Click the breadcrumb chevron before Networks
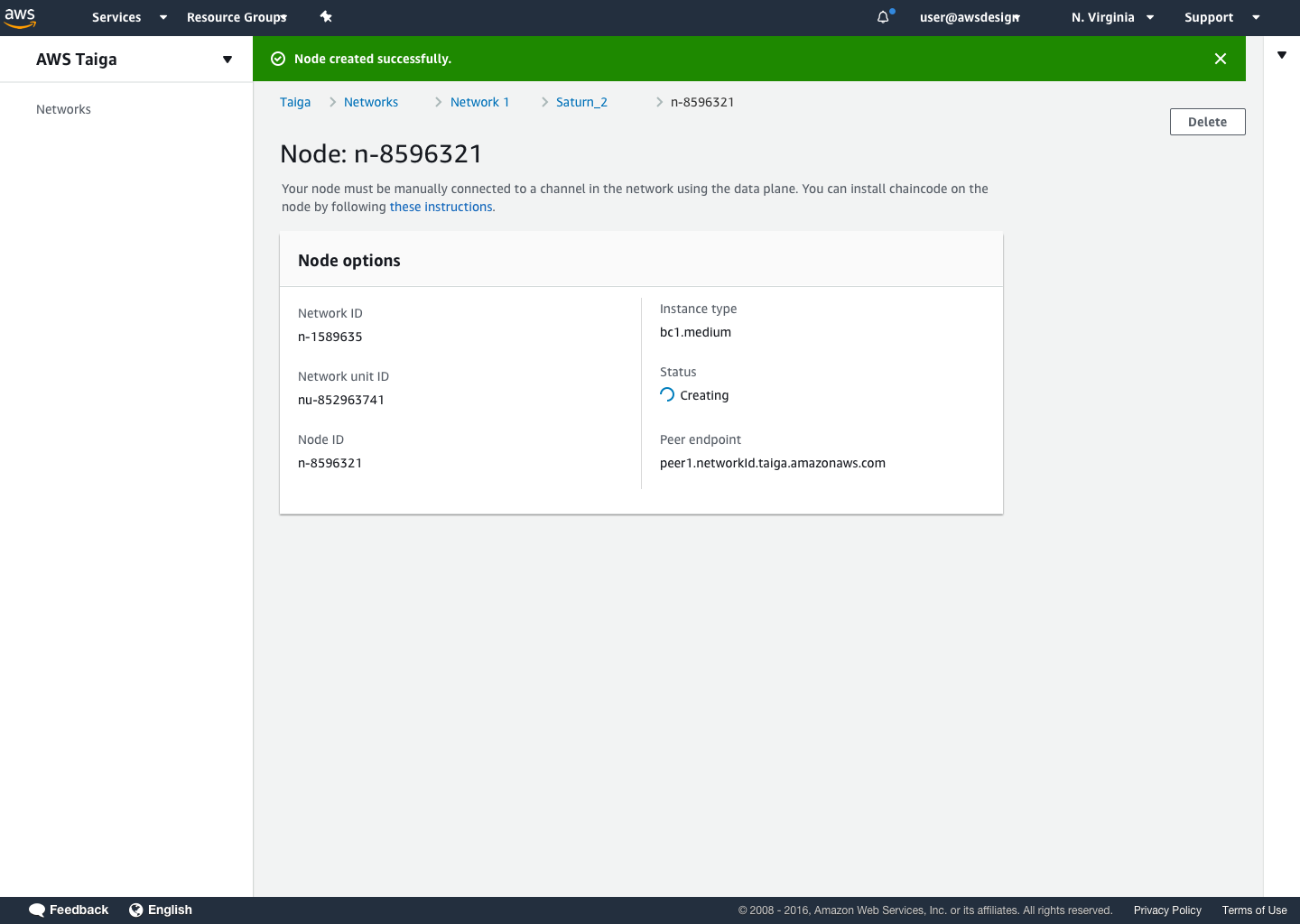This screenshot has height=924, width=1300. tap(332, 102)
